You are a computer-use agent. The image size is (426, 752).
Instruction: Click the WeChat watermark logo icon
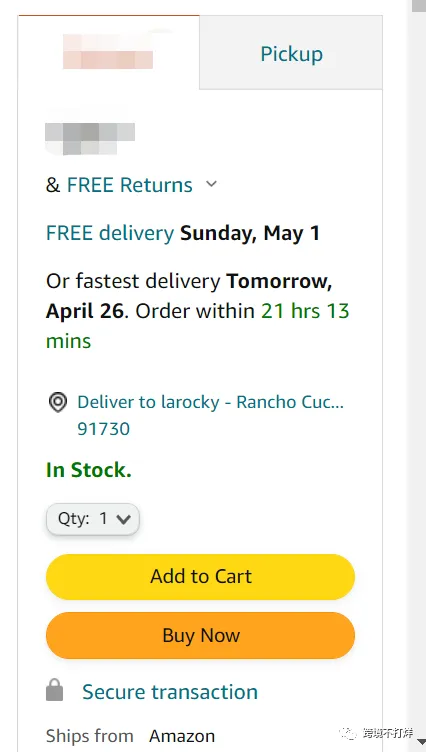pyautogui.click(x=348, y=733)
